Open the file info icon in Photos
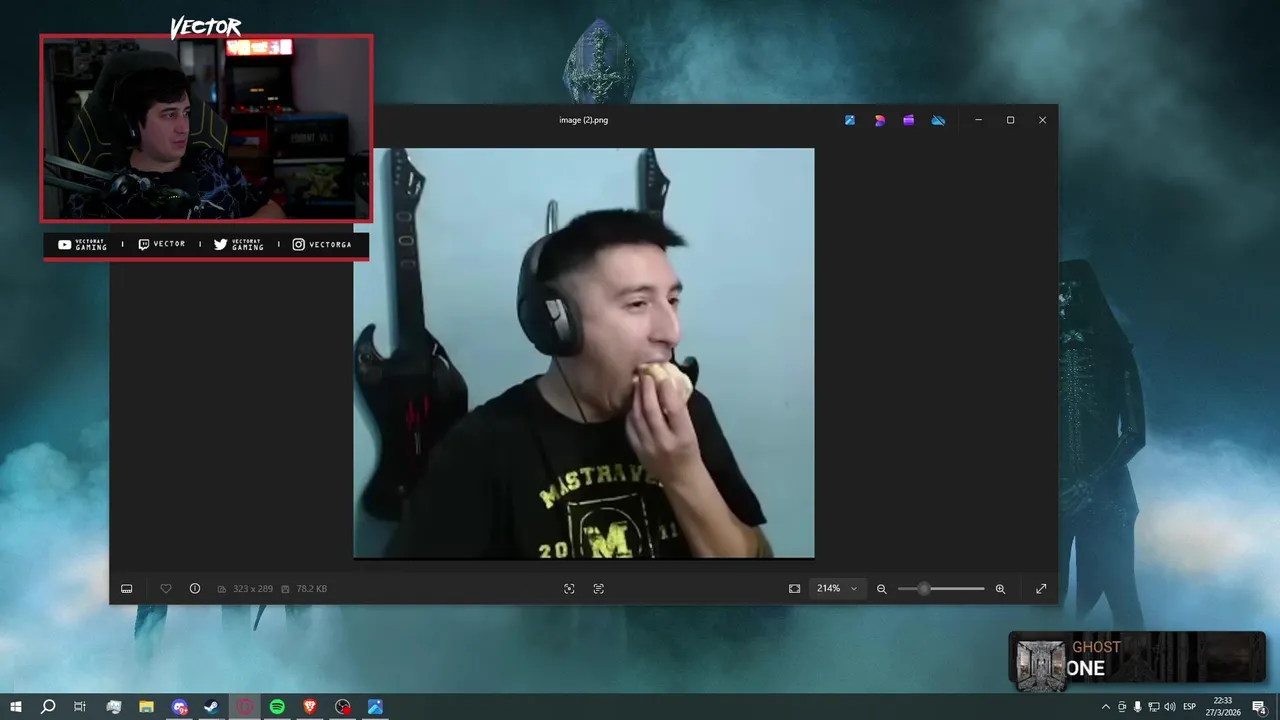Image resolution: width=1280 pixels, height=720 pixels. (x=195, y=589)
